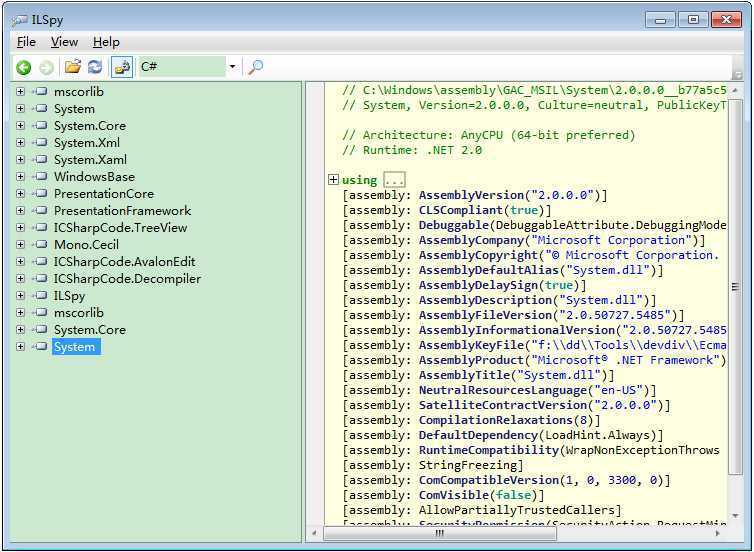Click the Forward navigation arrow
Image resolution: width=754 pixels, height=552 pixels.
point(47,67)
